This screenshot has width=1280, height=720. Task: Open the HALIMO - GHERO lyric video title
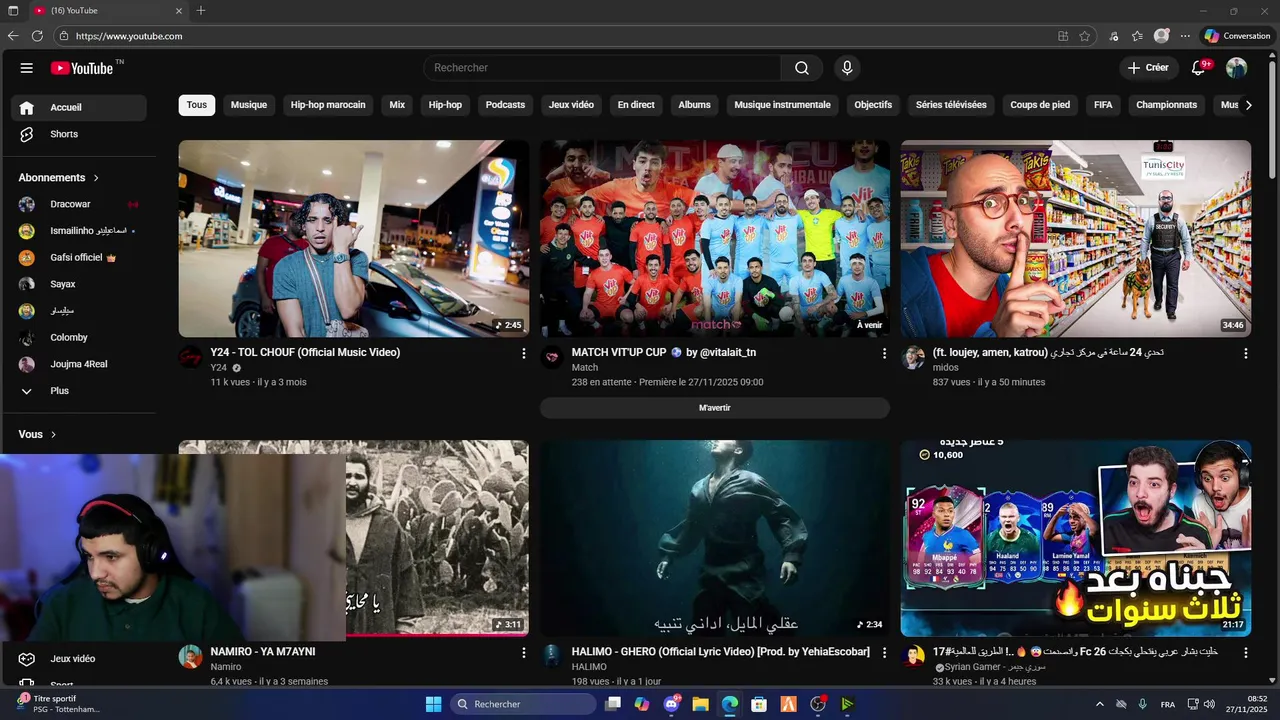pos(721,652)
